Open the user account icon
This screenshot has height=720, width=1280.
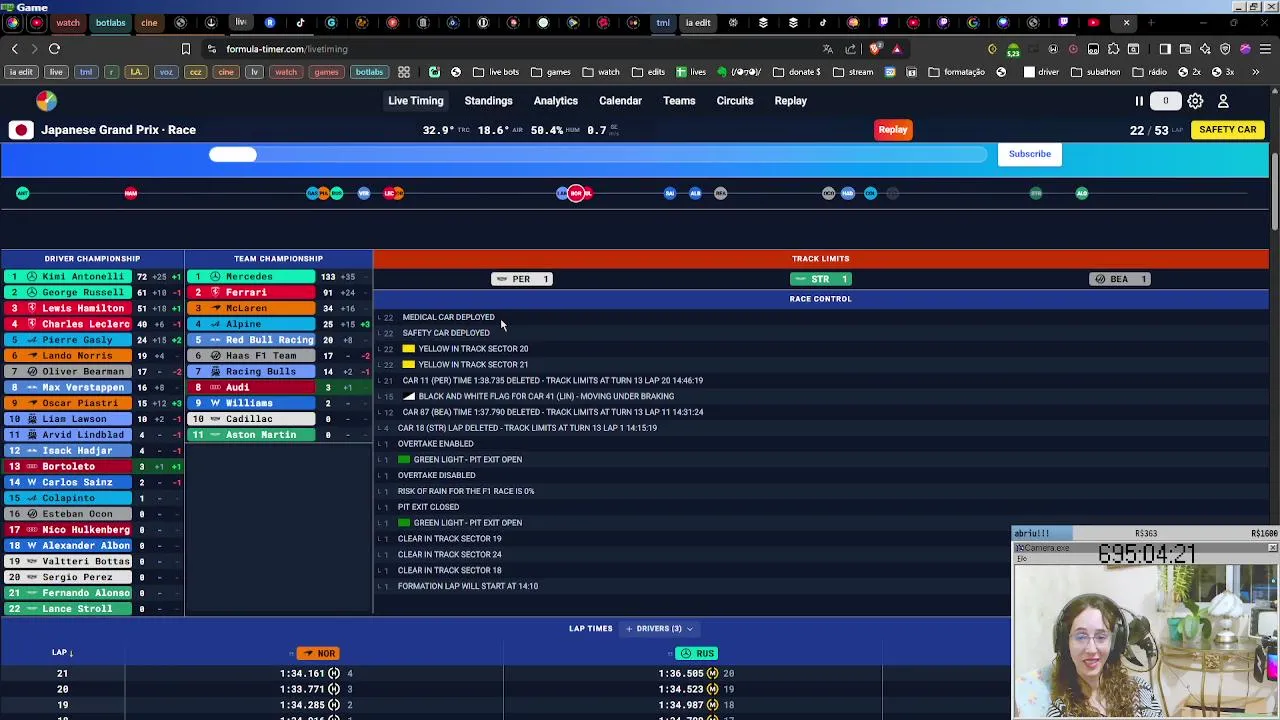point(1223,101)
